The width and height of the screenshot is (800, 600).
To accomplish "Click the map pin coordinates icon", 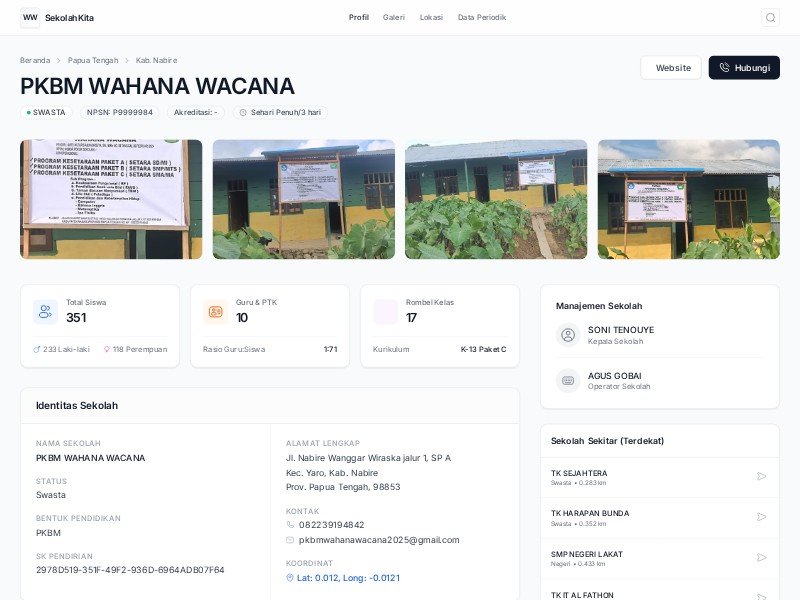I will point(290,578).
